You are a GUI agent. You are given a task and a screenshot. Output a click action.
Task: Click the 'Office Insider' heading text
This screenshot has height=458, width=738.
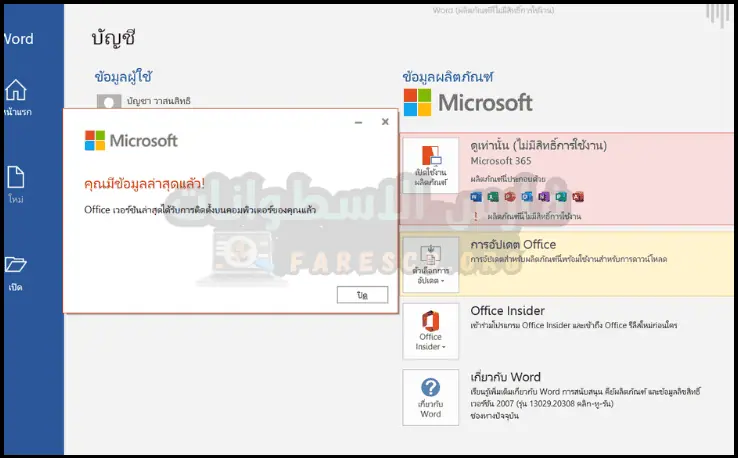(507, 311)
